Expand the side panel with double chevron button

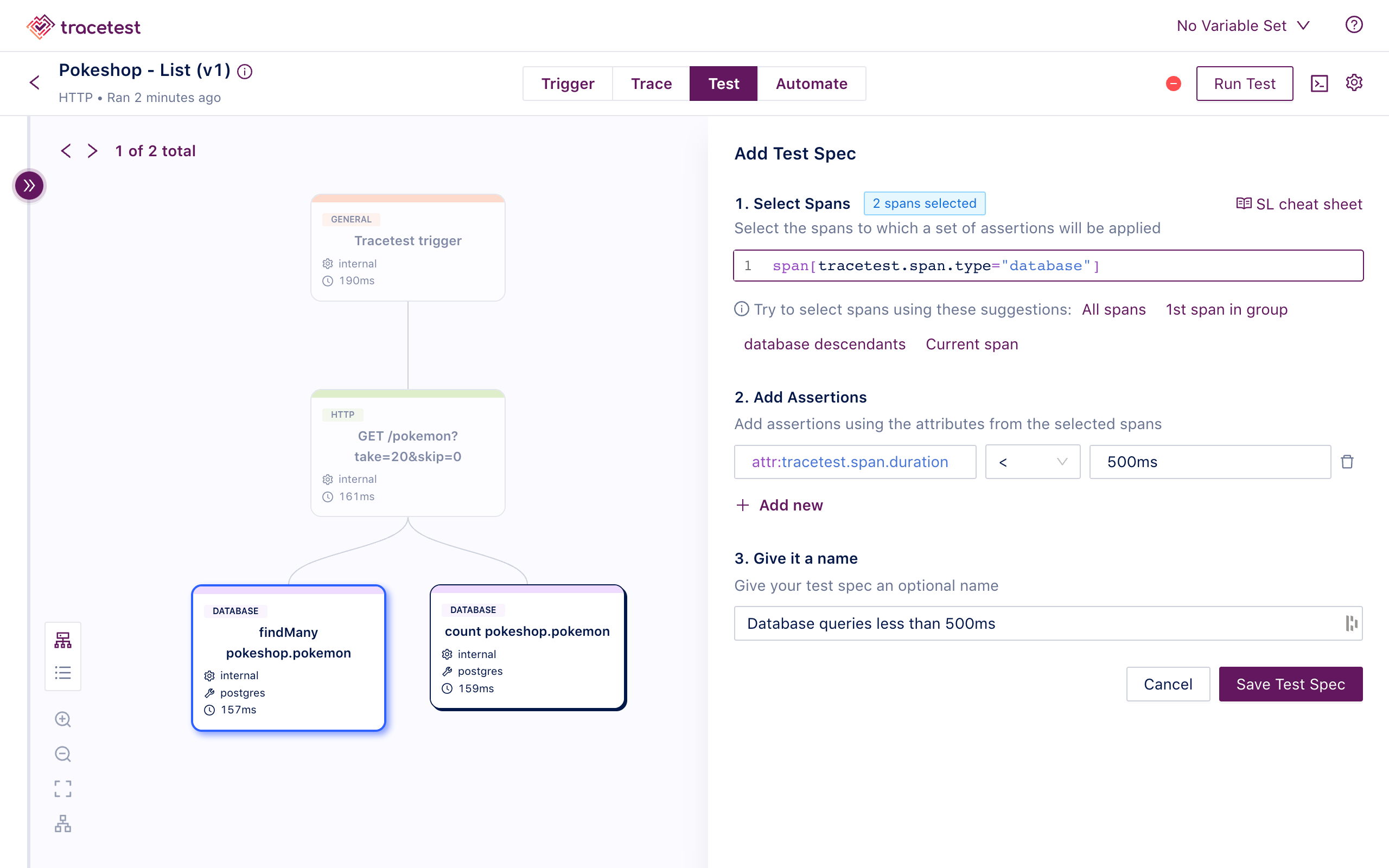[29, 186]
